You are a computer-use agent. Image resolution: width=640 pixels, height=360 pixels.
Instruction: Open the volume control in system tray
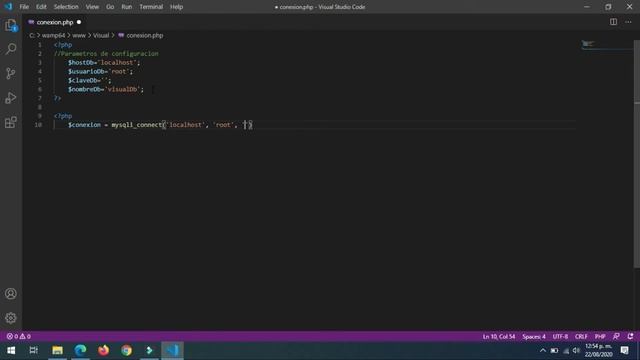pyautogui.click(x=576, y=351)
